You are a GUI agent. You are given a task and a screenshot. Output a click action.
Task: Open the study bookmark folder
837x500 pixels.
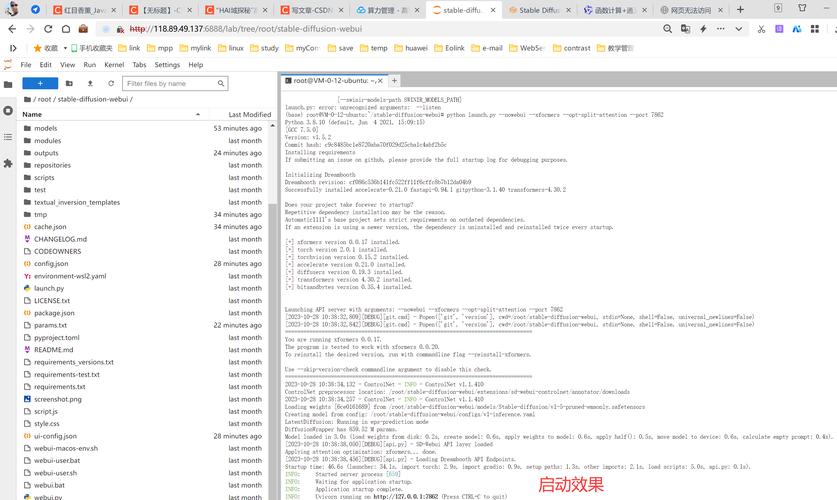pos(264,48)
